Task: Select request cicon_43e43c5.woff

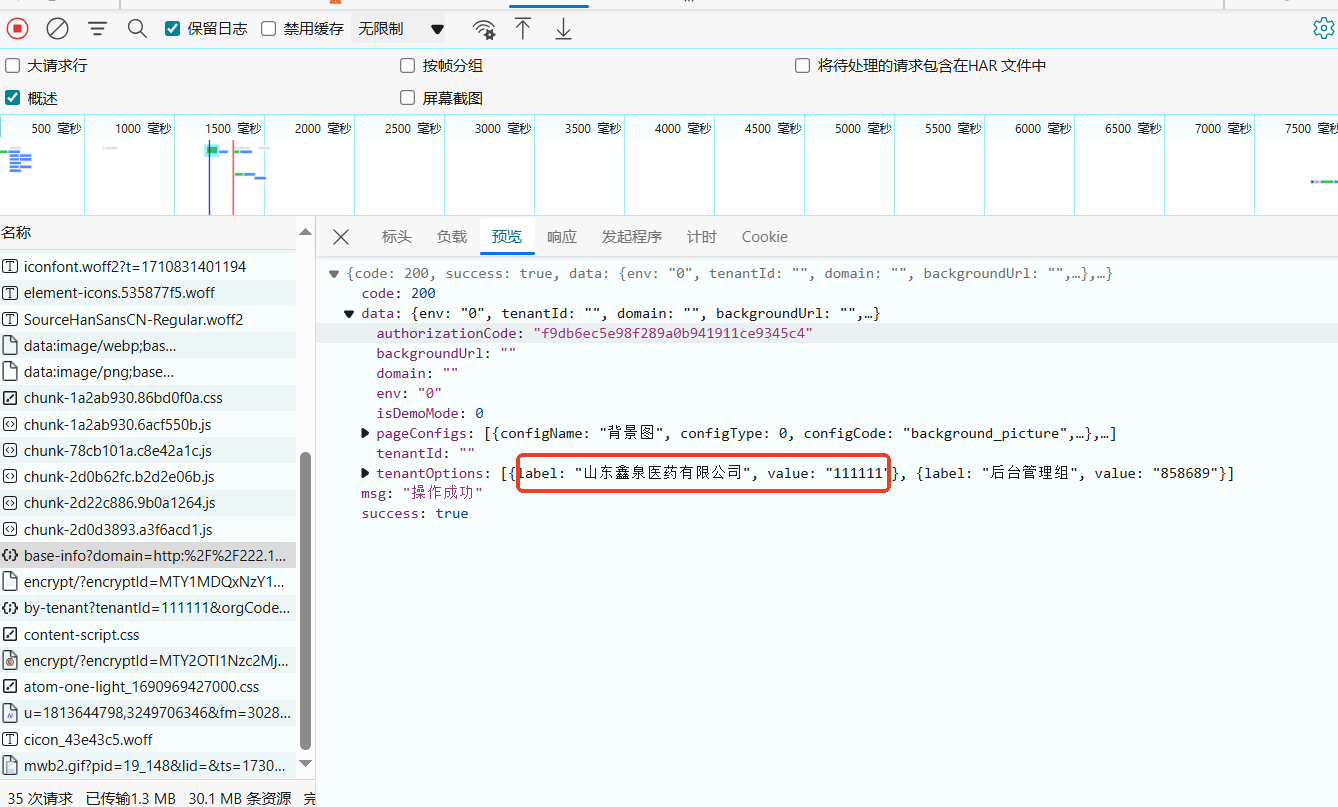Action: pyautogui.click(x=148, y=739)
